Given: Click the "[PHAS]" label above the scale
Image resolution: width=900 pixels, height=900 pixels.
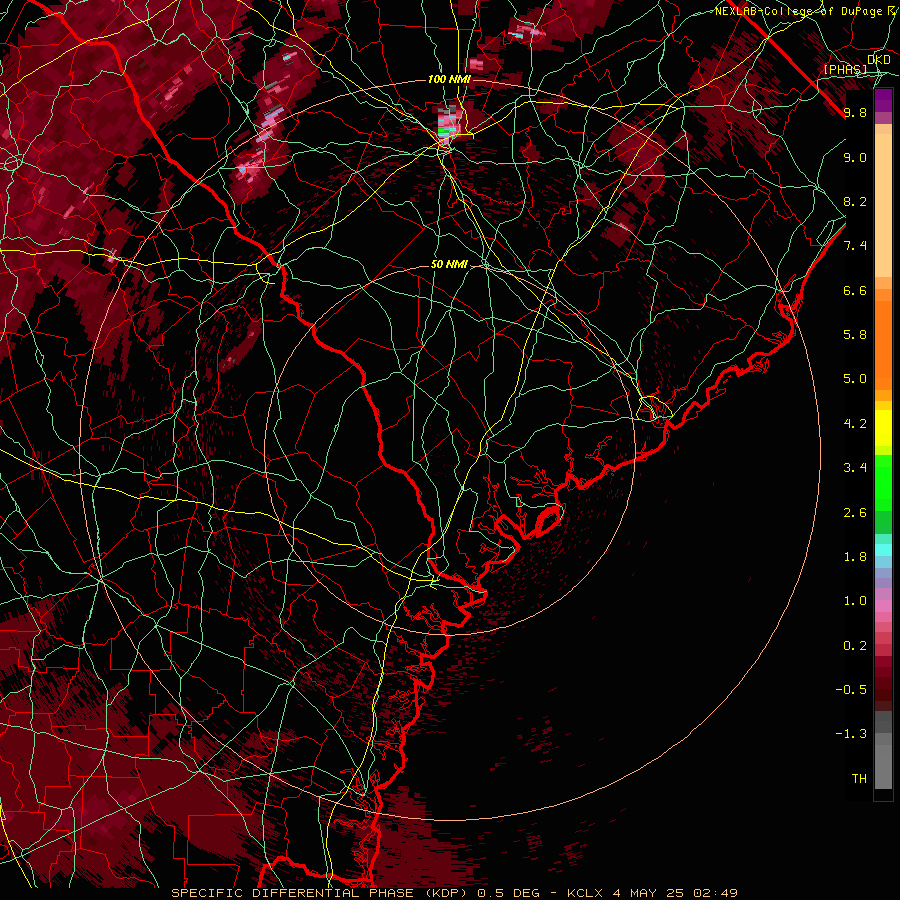Looking at the screenshot, I should [x=845, y=69].
